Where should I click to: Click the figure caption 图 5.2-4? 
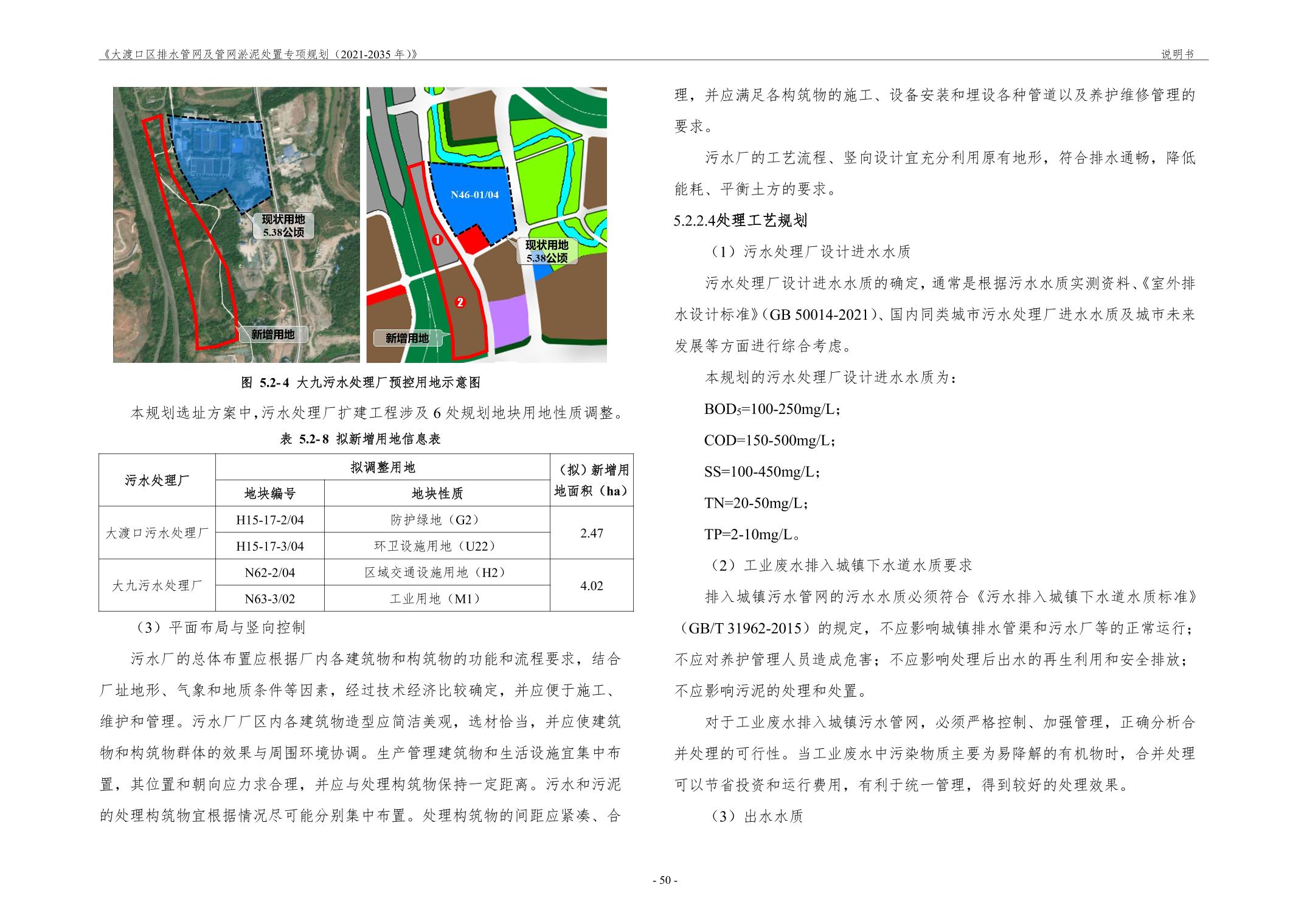pyautogui.click(x=361, y=382)
